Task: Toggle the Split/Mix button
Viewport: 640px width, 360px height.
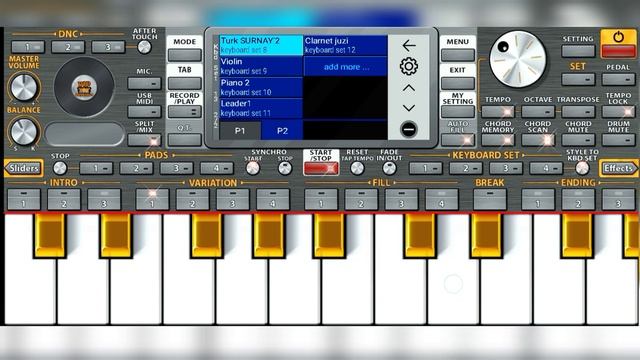Action: pos(144,140)
